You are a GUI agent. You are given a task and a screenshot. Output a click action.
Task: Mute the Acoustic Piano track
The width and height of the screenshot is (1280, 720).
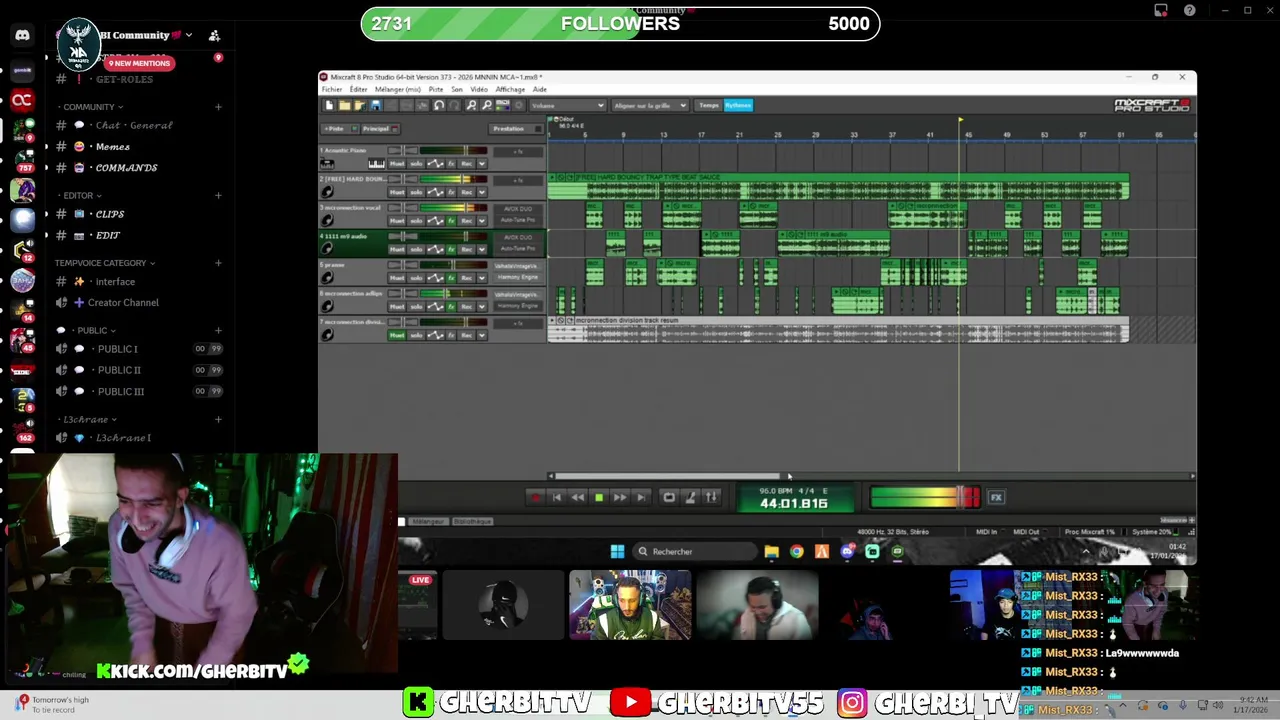pyautogui.click(x=397, y=164)
